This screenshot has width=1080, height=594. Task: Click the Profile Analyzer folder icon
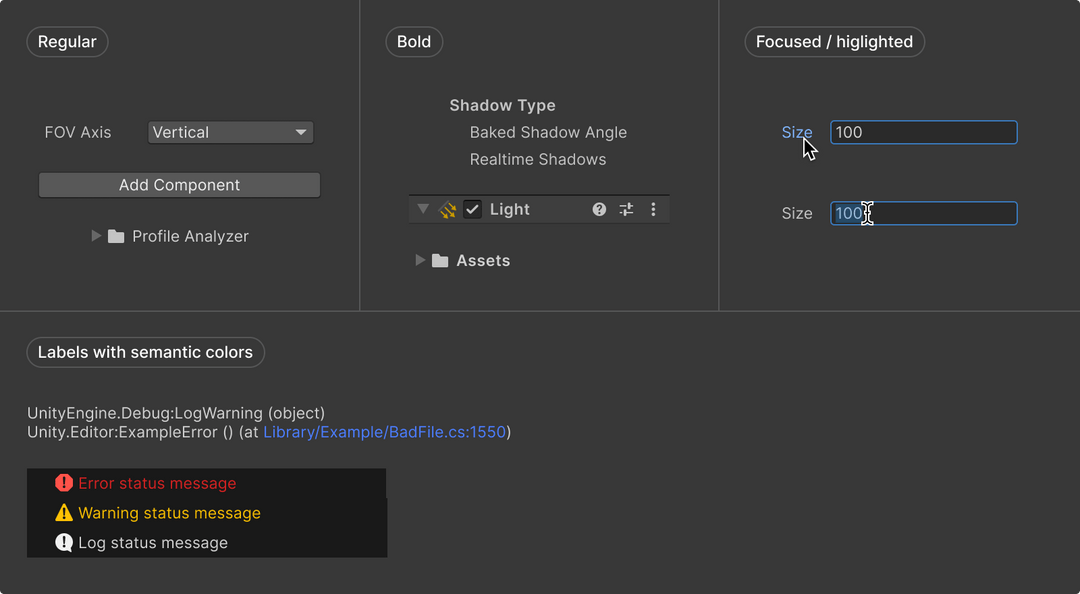tap(116, 237)
